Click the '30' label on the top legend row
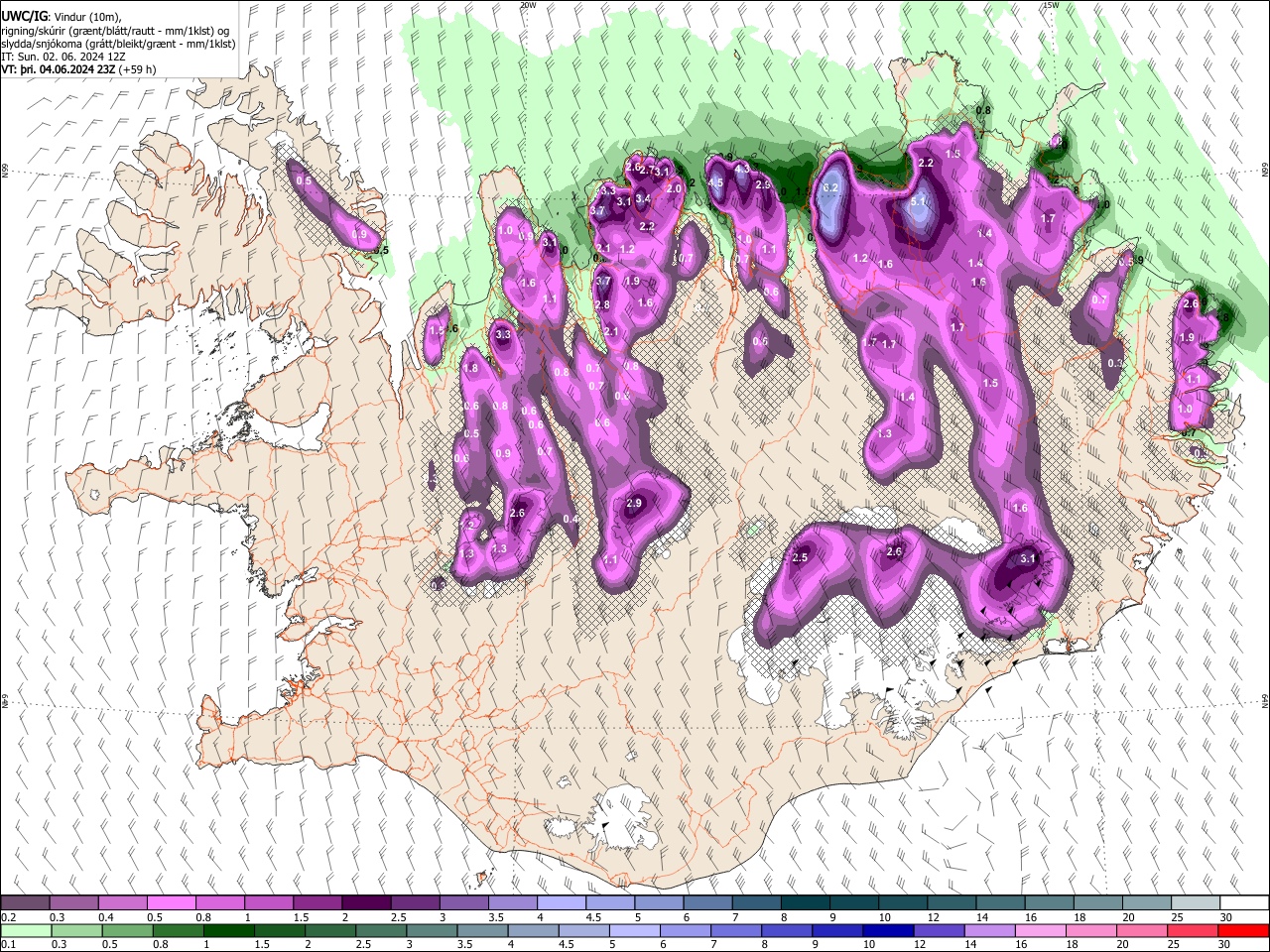Screen dimensions: 1270x952 point(1226,917)
